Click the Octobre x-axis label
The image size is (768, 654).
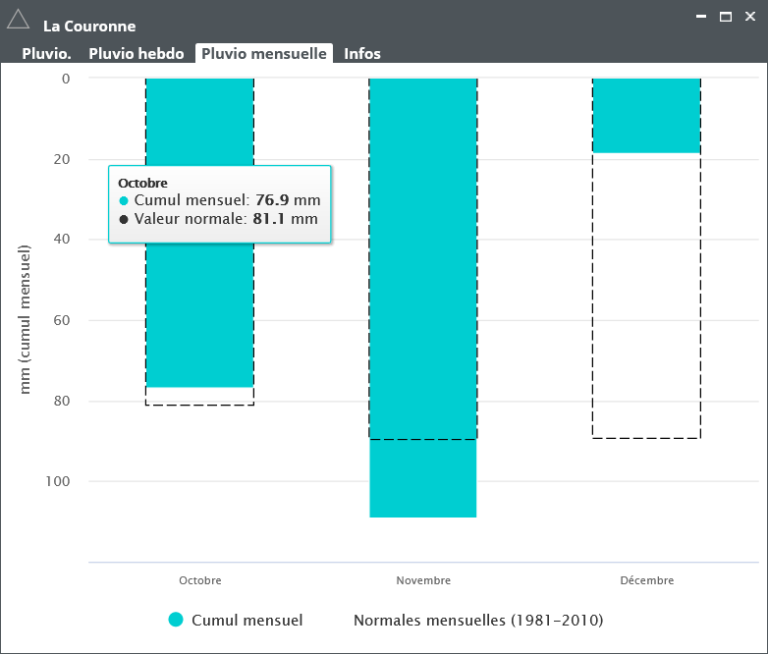(200, 580)
